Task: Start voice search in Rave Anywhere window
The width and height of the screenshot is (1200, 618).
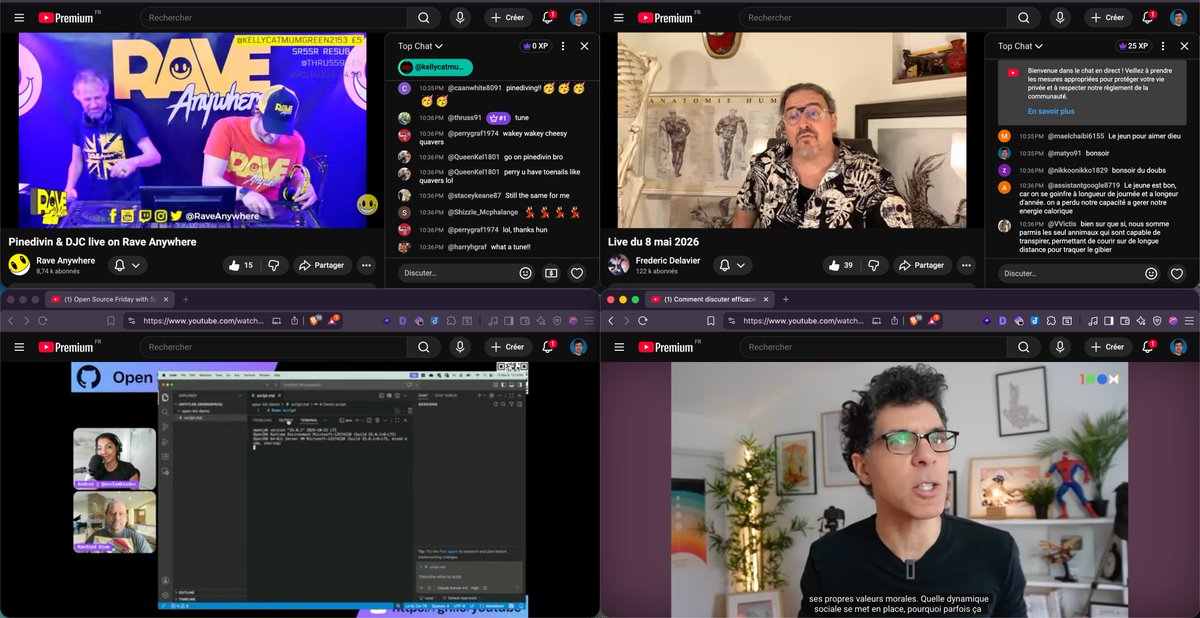Action: click(460, 17)
